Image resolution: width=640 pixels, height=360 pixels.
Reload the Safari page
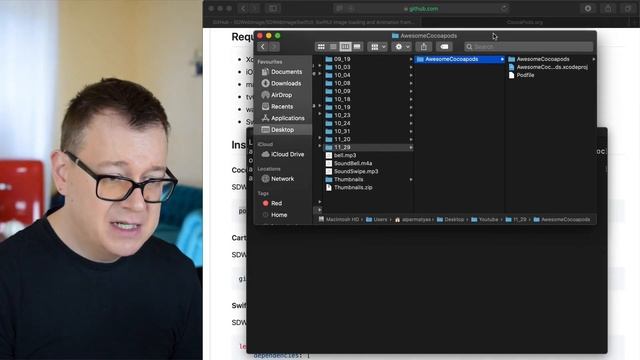pyautogui.click(x=504, y=9)
